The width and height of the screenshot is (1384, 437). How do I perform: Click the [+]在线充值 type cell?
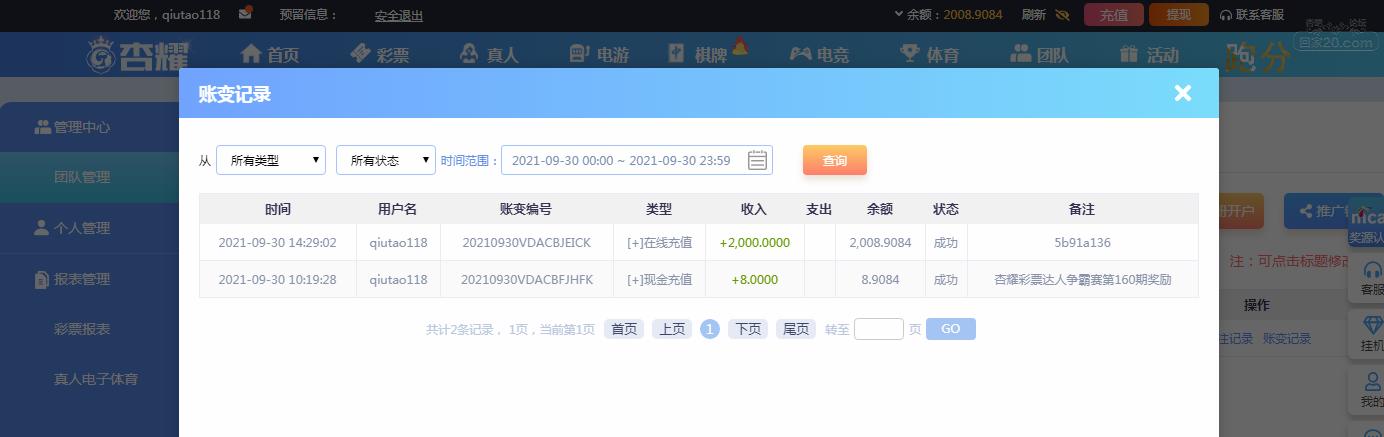pos(659,242)
